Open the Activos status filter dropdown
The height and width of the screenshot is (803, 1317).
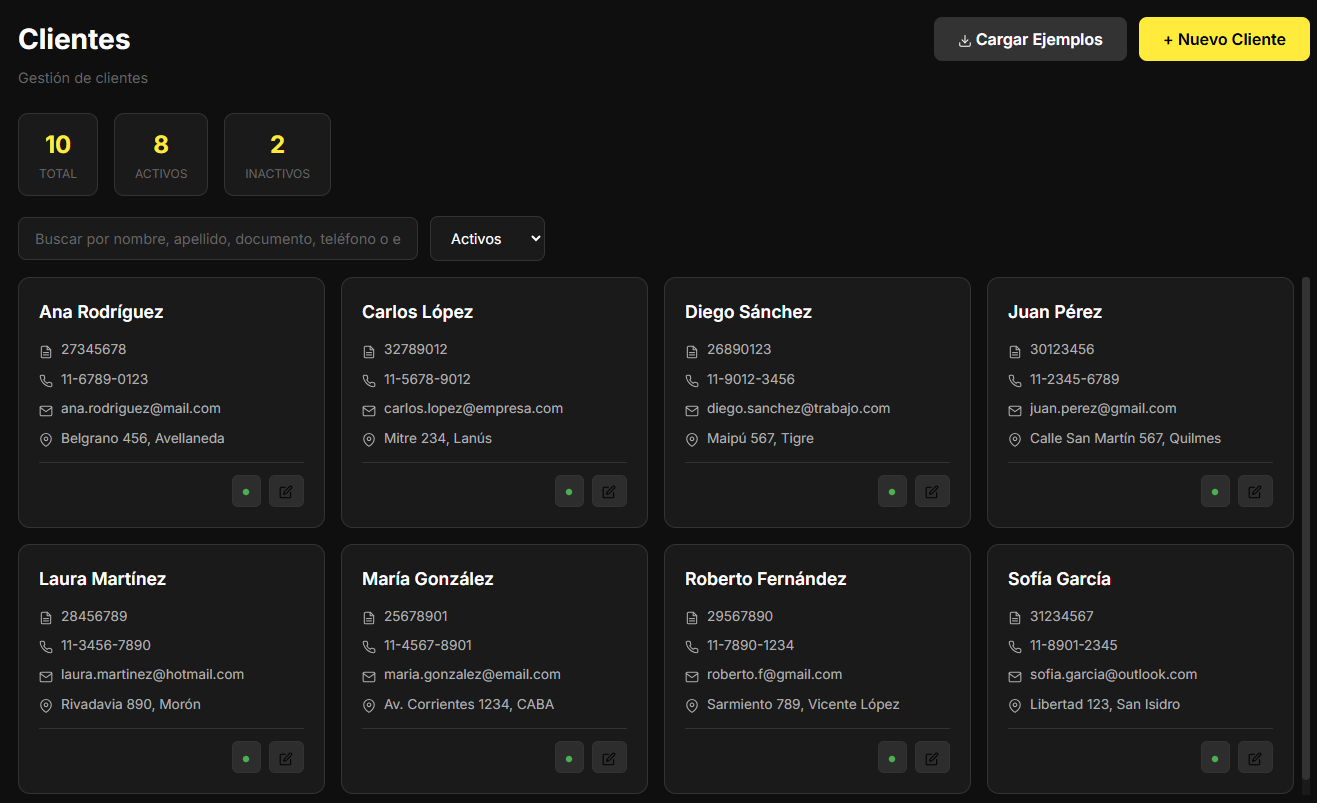point(487,239)
